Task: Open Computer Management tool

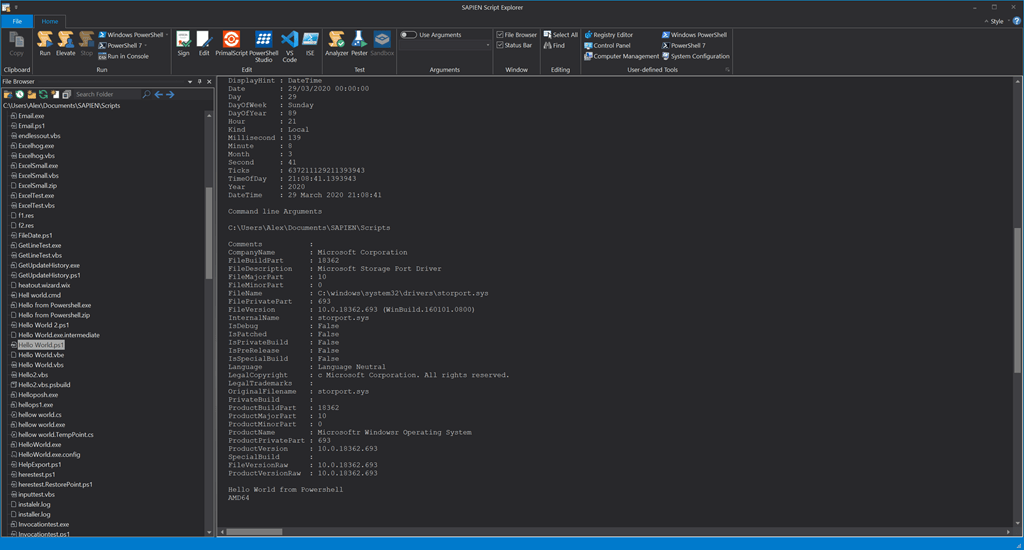Action: click(621, 56)
